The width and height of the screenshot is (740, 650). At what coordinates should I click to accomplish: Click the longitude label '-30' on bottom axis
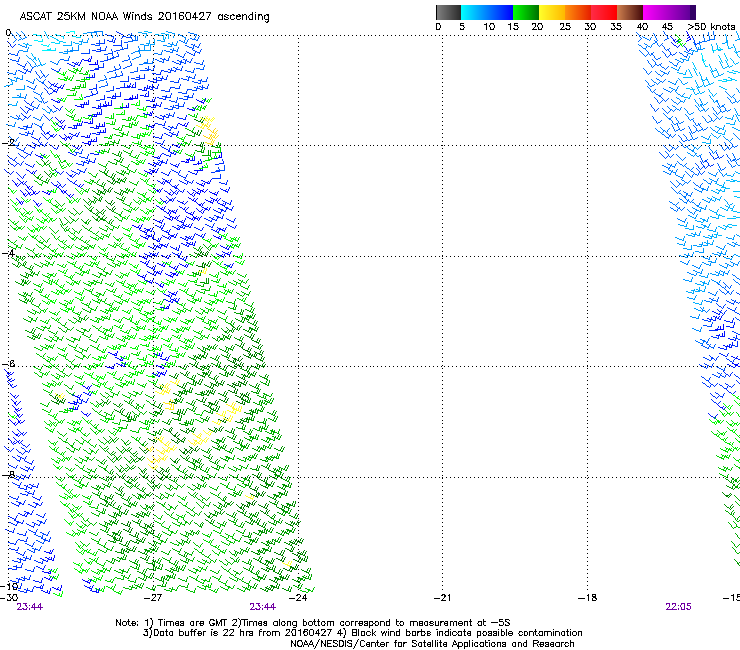(x=9, y=598)
